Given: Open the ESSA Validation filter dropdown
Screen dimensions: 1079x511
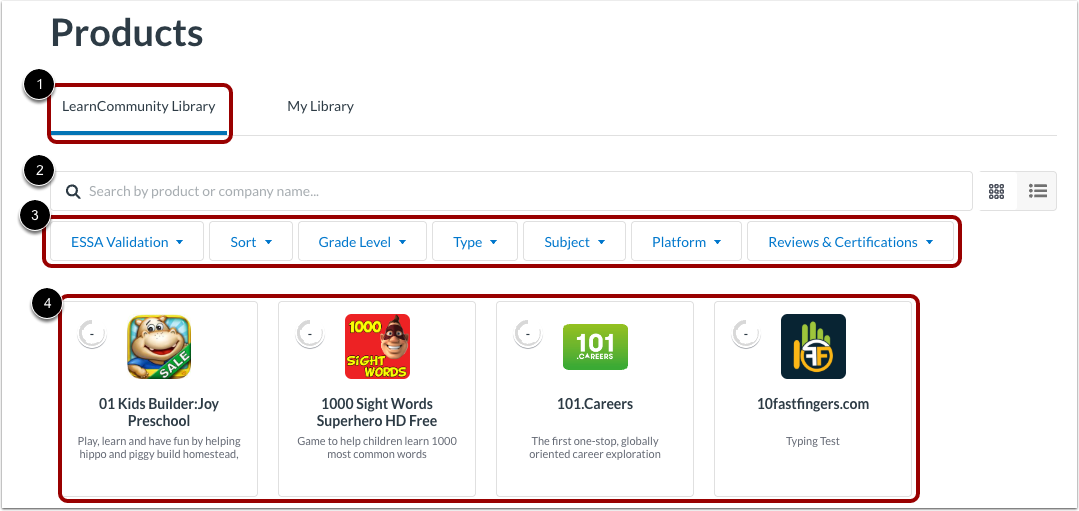Looking at the screenshot, I should 127,242.
